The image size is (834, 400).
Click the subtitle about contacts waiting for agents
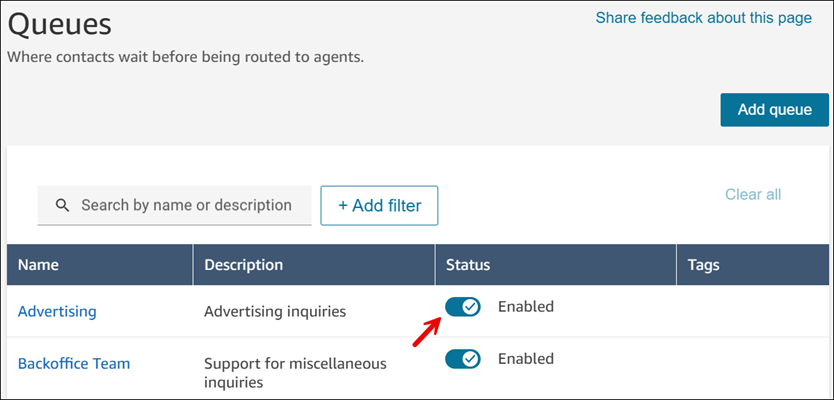pyautogui.click(x=185, y=57)
